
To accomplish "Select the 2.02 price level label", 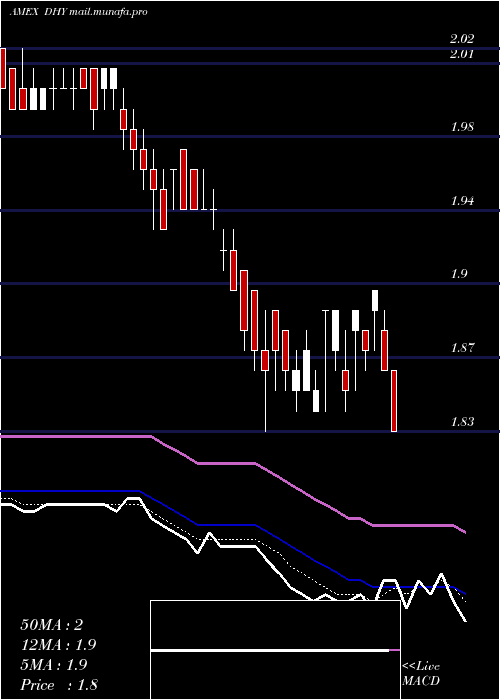I will click(462, 39).
